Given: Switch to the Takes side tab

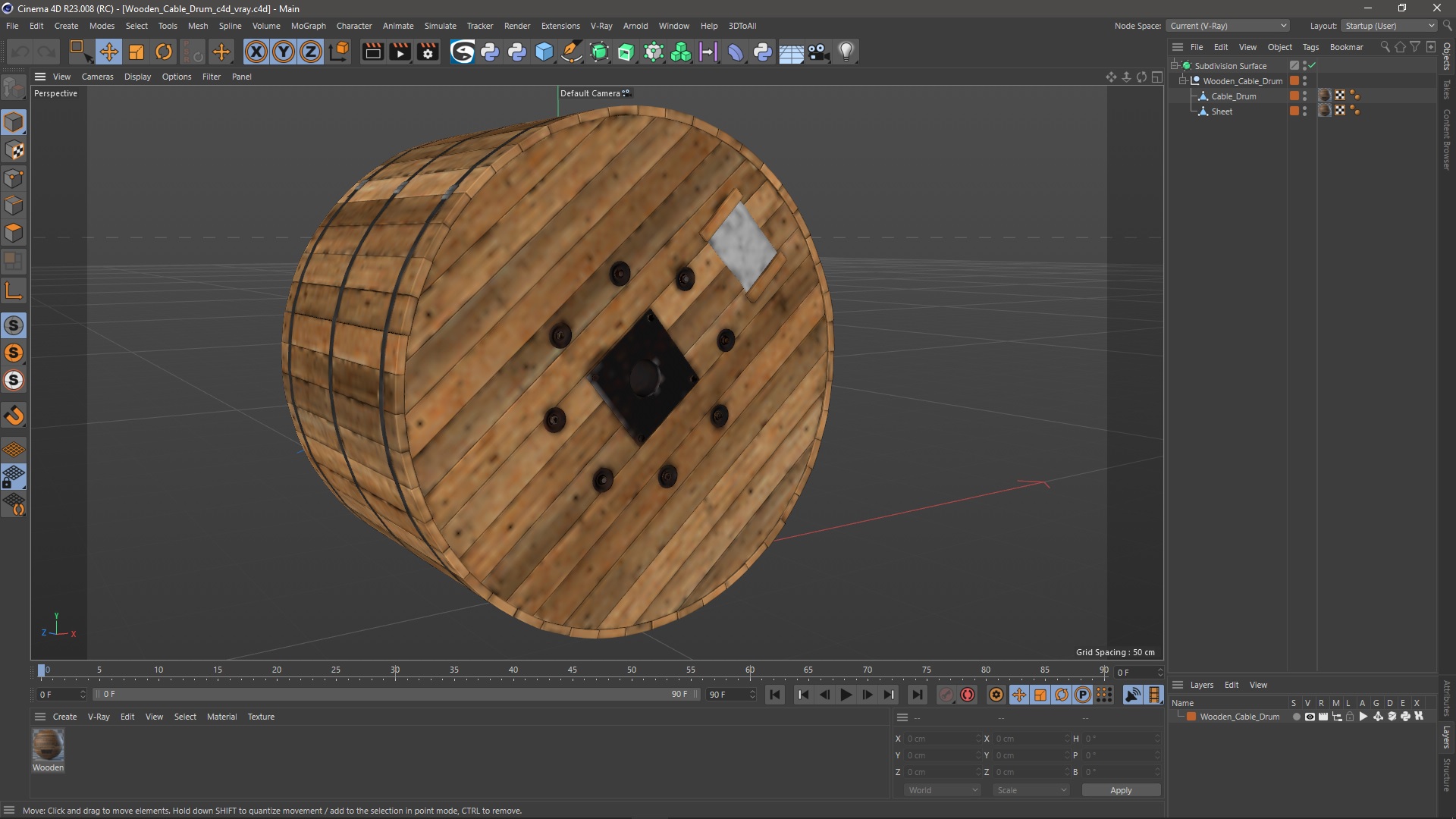Looking at the screenshot, I should pyautogui.click(x=1447, y=89).
